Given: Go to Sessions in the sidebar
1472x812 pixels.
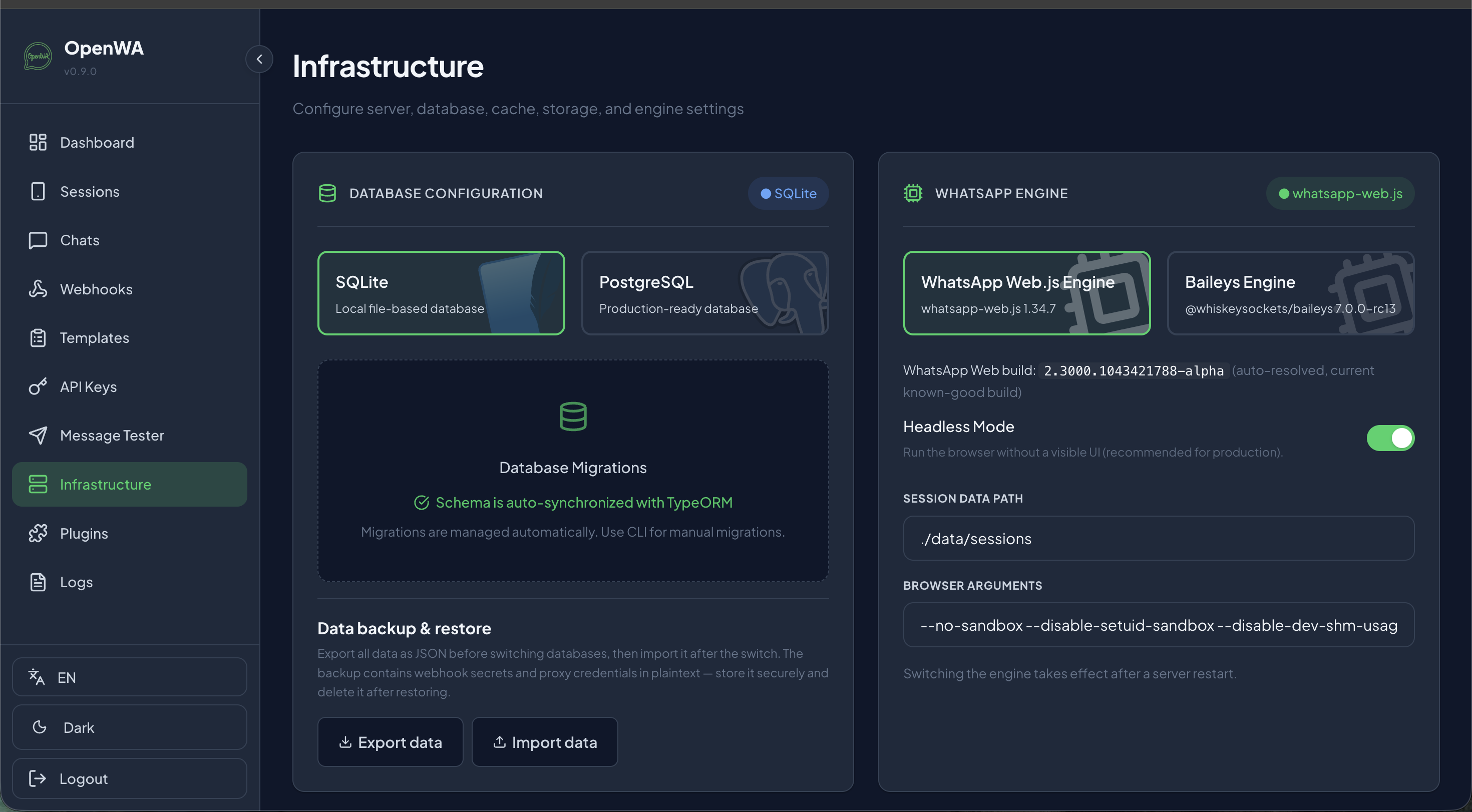Looking at the screenshot, I should tap(129, 191).
